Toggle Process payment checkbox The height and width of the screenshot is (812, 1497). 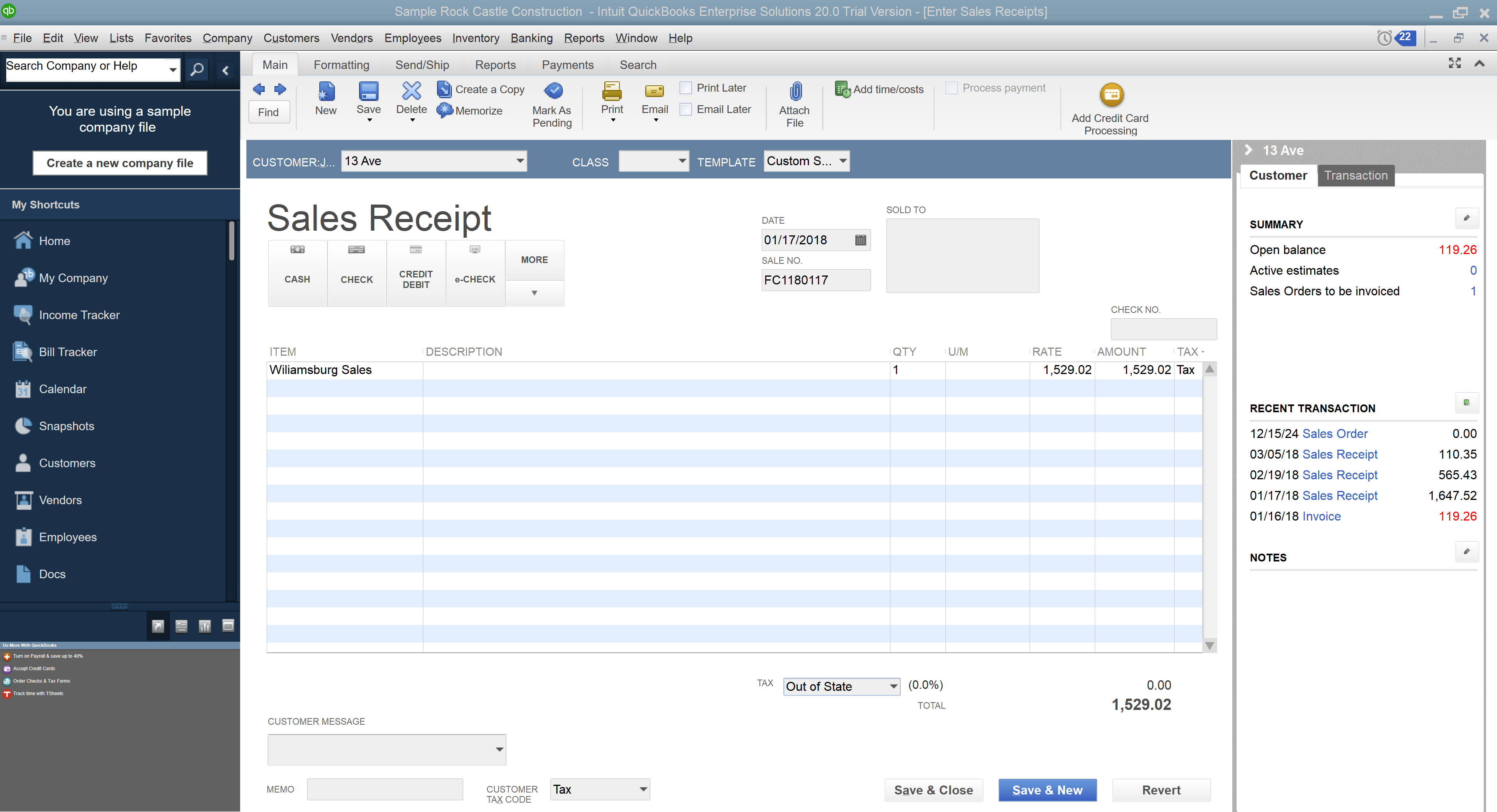click(x=951, y=88)
